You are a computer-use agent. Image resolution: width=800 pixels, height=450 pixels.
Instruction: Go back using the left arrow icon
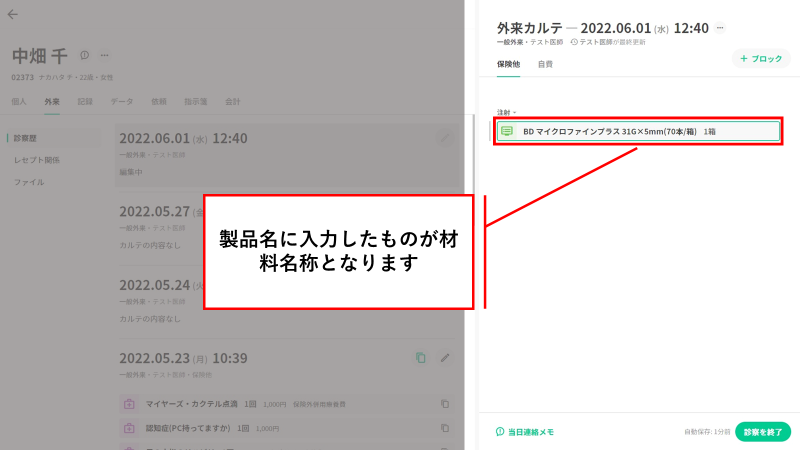click(13, 14)
